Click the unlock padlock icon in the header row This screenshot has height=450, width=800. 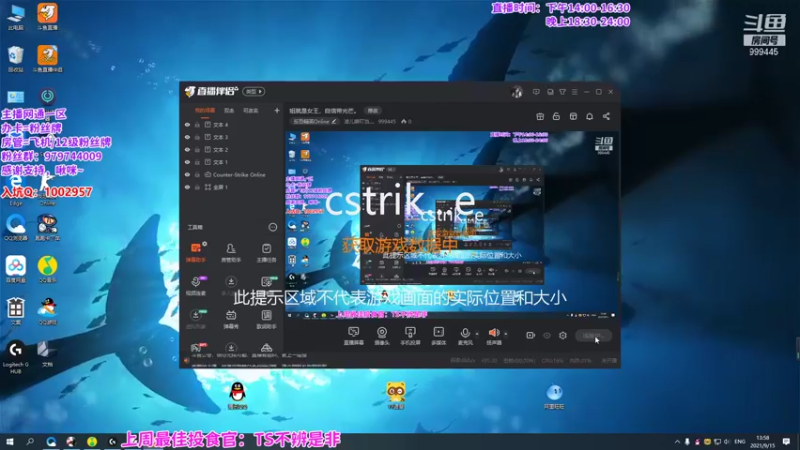tap(556, 116)
